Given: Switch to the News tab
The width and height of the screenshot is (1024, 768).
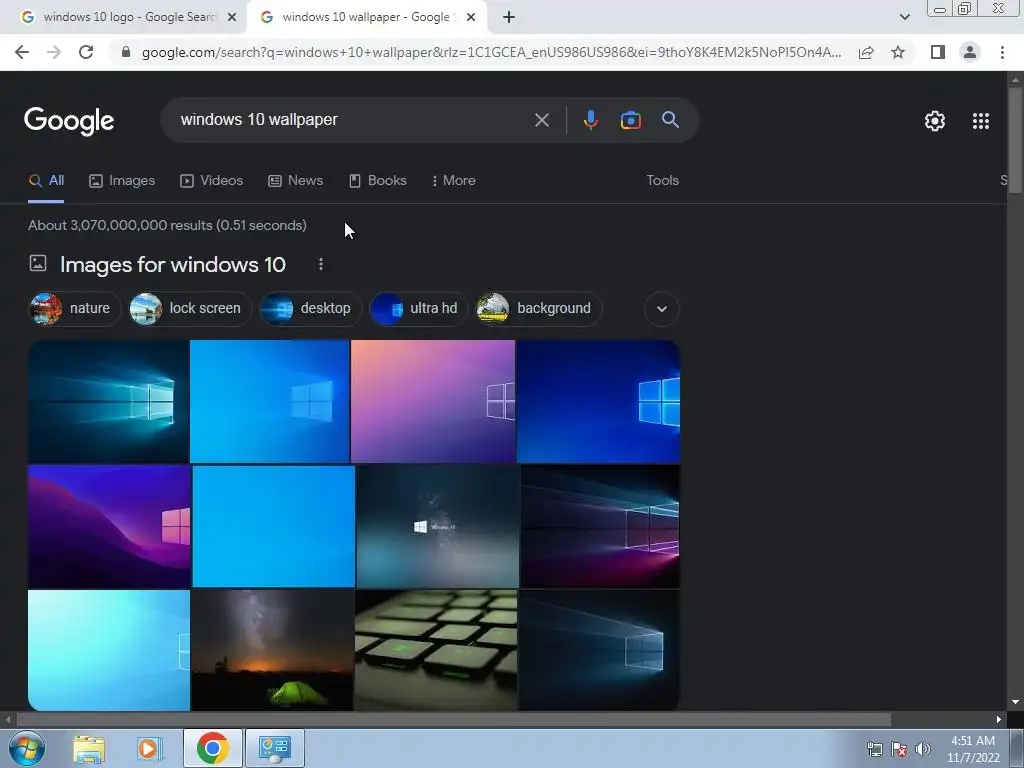Looking at the screenshot, I should click(x=296, y=180).
